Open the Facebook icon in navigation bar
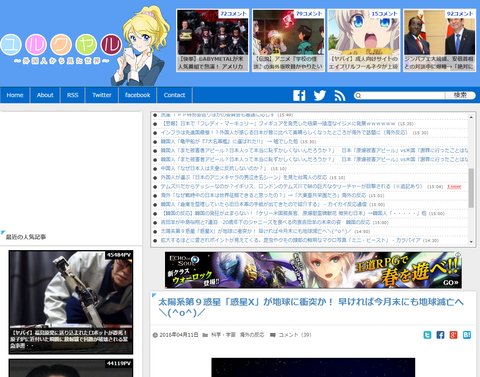The height and width of the screenshot is (377, 480). (x=299, y=95)
